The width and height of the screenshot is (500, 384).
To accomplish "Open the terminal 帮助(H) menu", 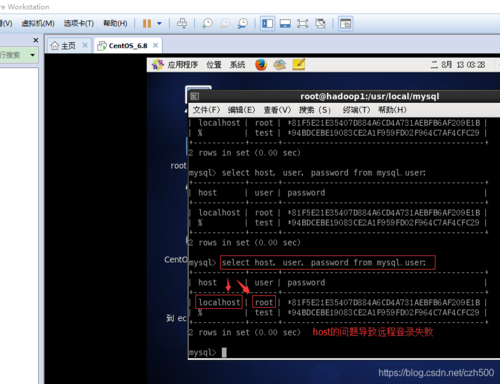I will tap(392, 110).
